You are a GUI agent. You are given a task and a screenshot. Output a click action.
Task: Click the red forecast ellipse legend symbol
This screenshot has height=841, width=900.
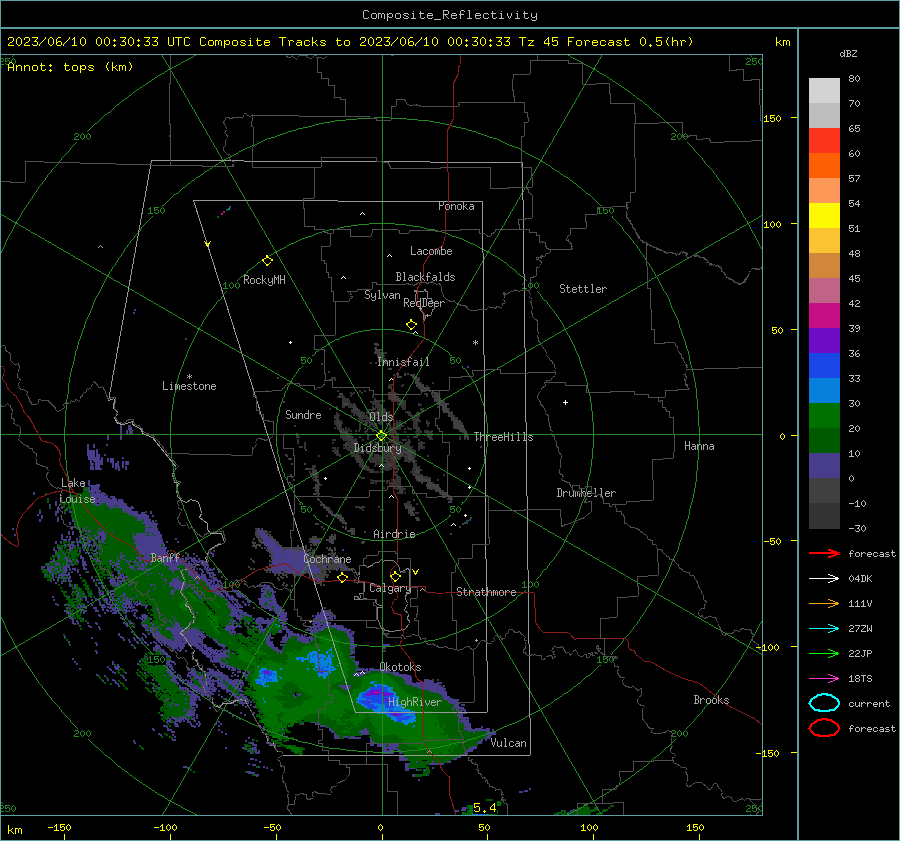[x=824, y=728]
